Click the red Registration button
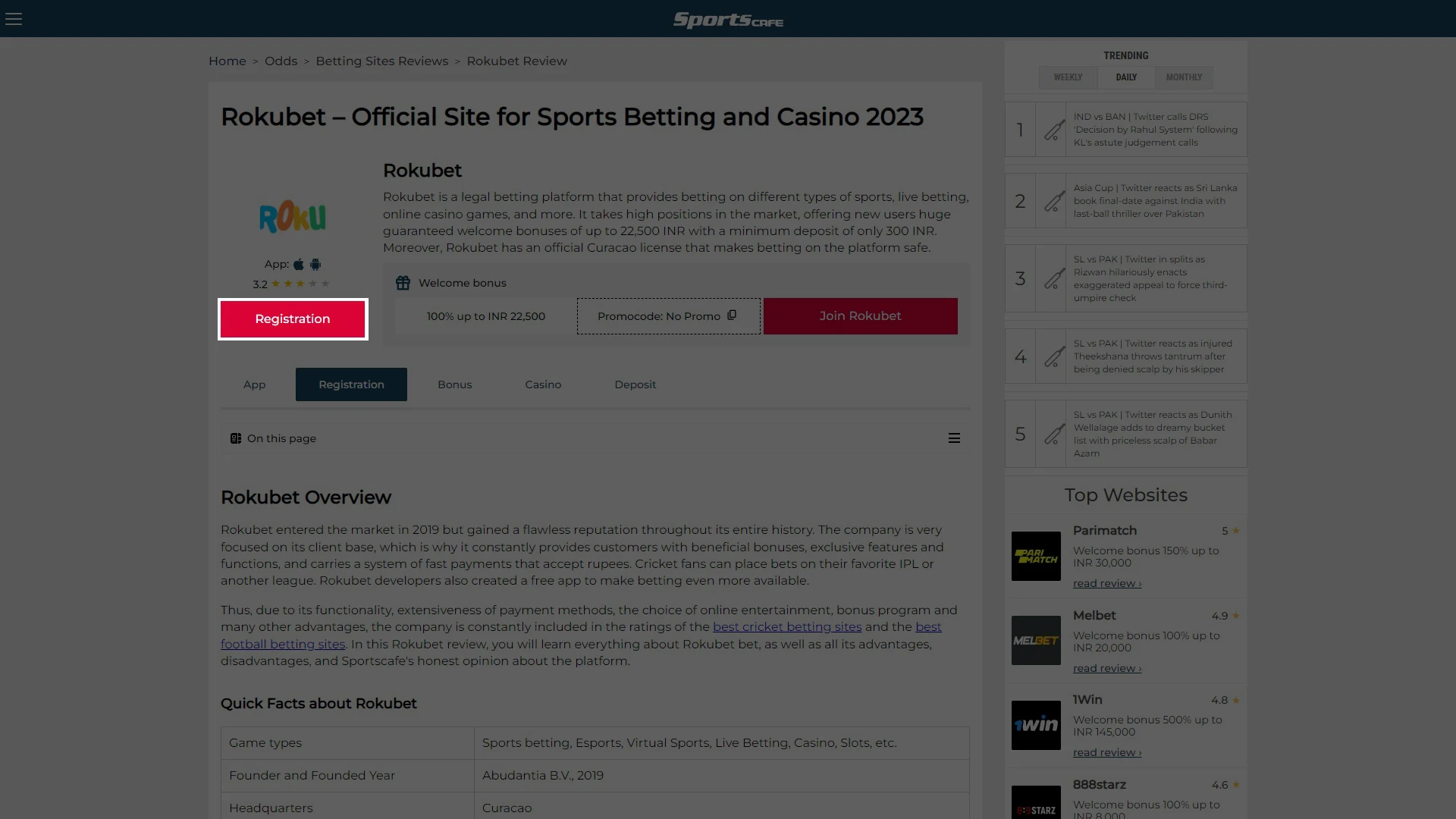Screen dimensions: 1456x819 click(293, 319)
